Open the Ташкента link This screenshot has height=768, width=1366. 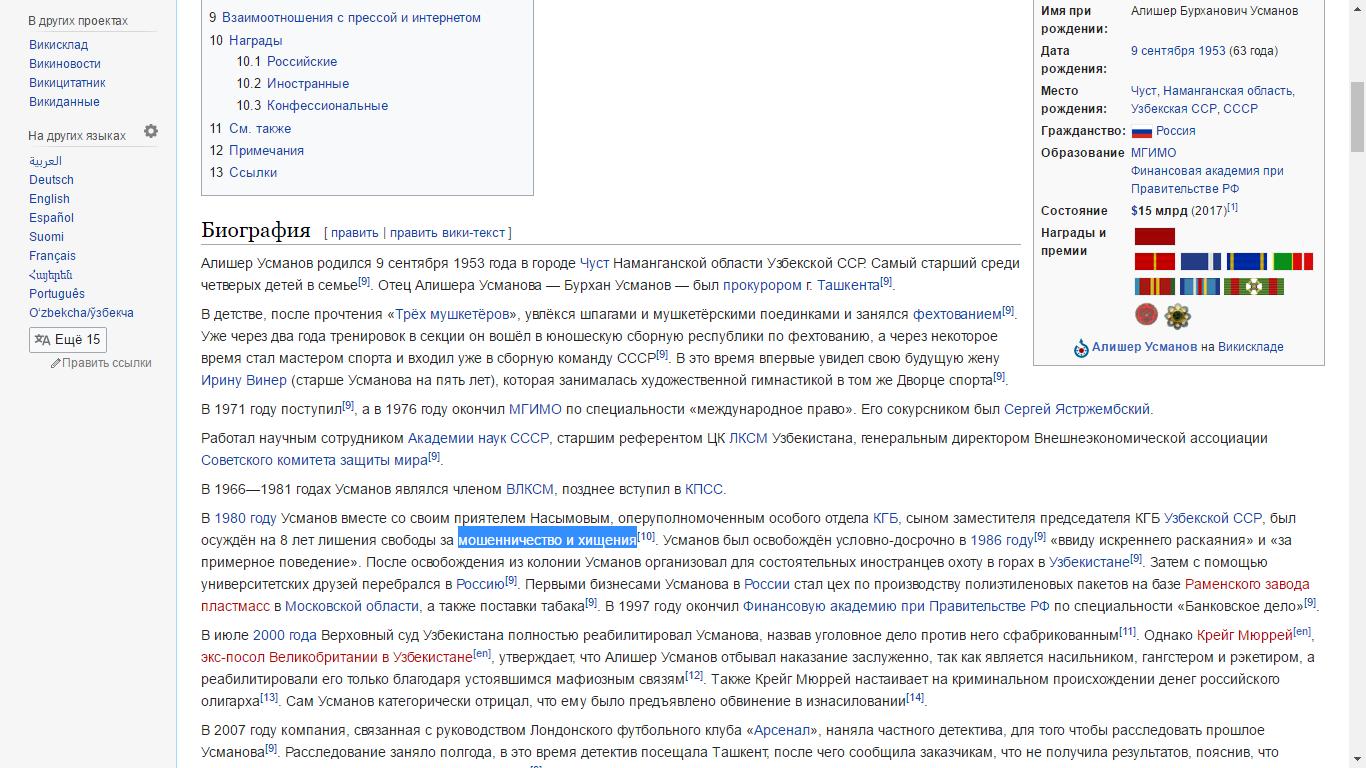click(x=848, y=285)
